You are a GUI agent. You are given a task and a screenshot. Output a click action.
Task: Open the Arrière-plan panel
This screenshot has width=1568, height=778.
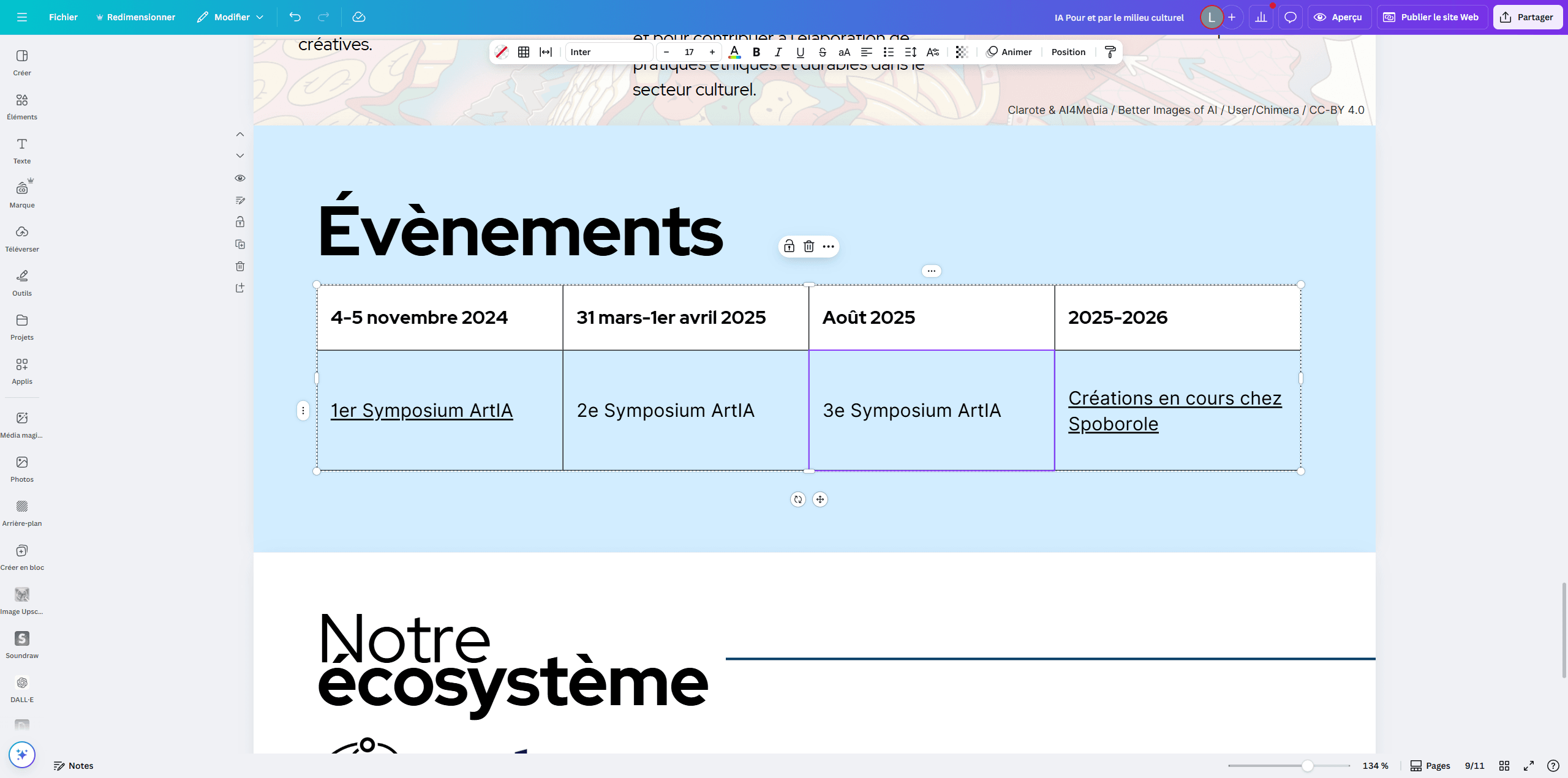pyautogui.click(x=22, y=513)
